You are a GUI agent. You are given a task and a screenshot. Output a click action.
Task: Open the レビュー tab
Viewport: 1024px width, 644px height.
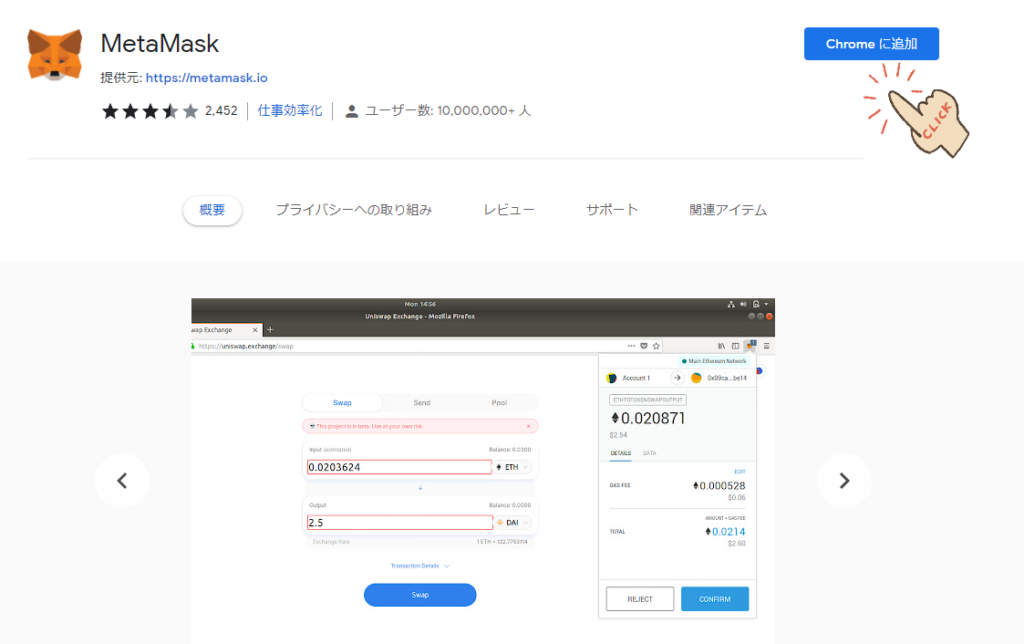coord(509,210)
